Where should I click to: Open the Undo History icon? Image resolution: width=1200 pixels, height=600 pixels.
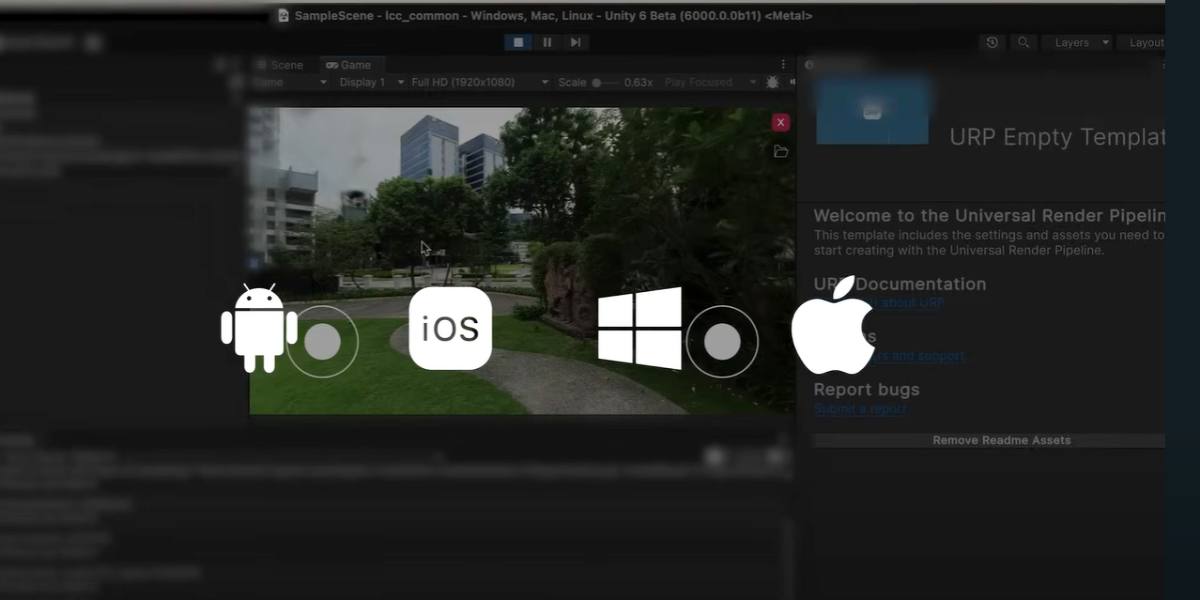click(x=992, y=43)
